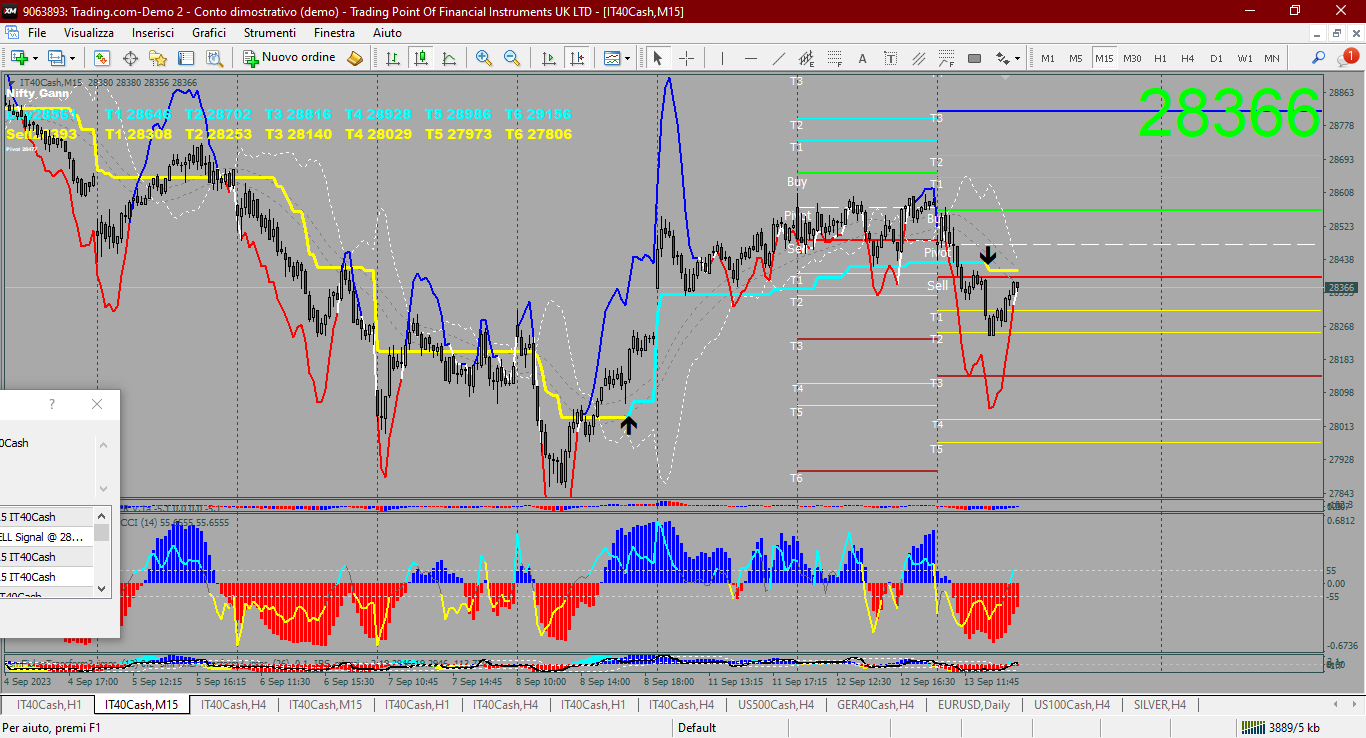Open the Visualizza menu
The image size is (1366, 738).
89,33
